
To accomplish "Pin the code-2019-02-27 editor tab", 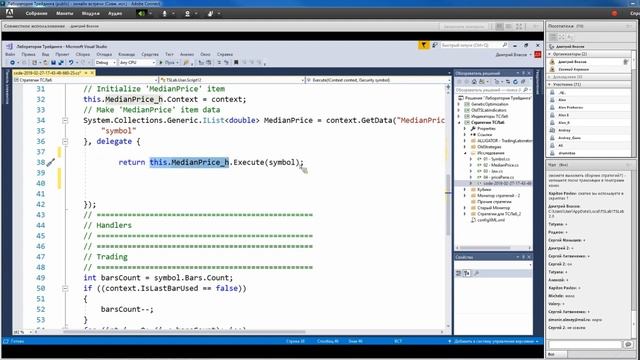I will click(x=86, y=73).
